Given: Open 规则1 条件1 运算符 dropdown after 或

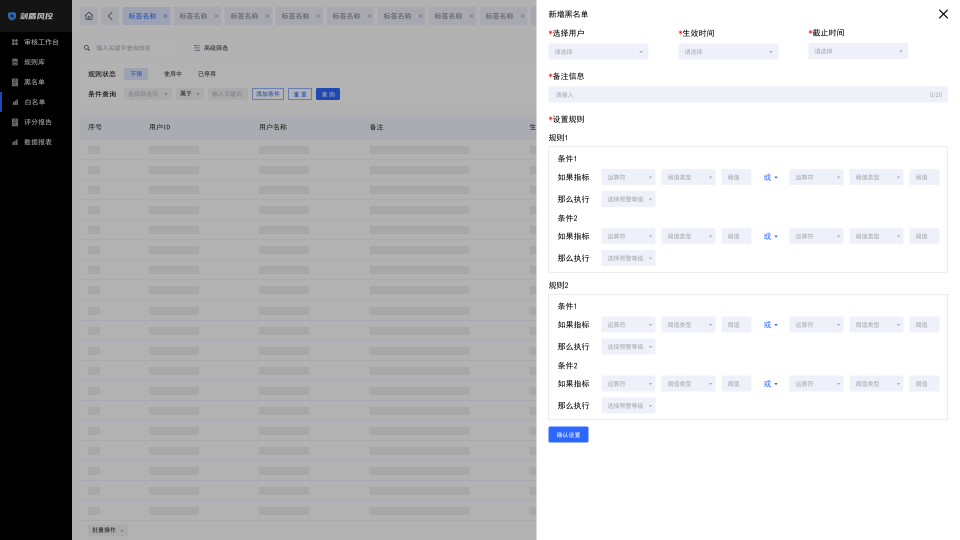Looking at the screenshot, I should click(816, 178).
